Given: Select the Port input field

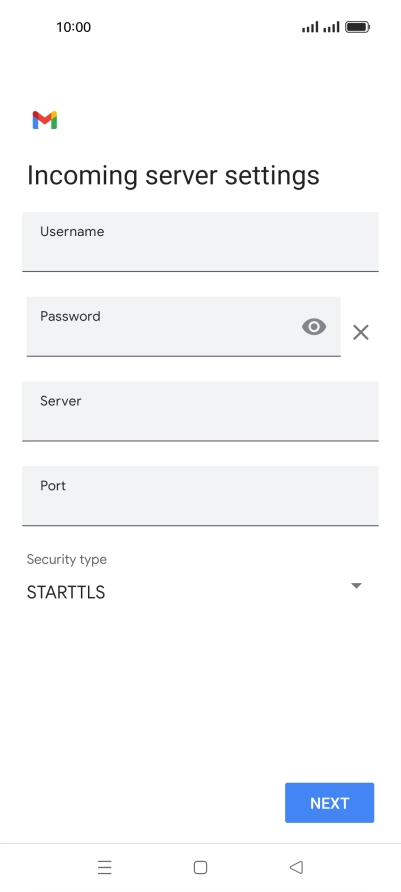Looking at the screenshot, I should (x=200, y=496).
